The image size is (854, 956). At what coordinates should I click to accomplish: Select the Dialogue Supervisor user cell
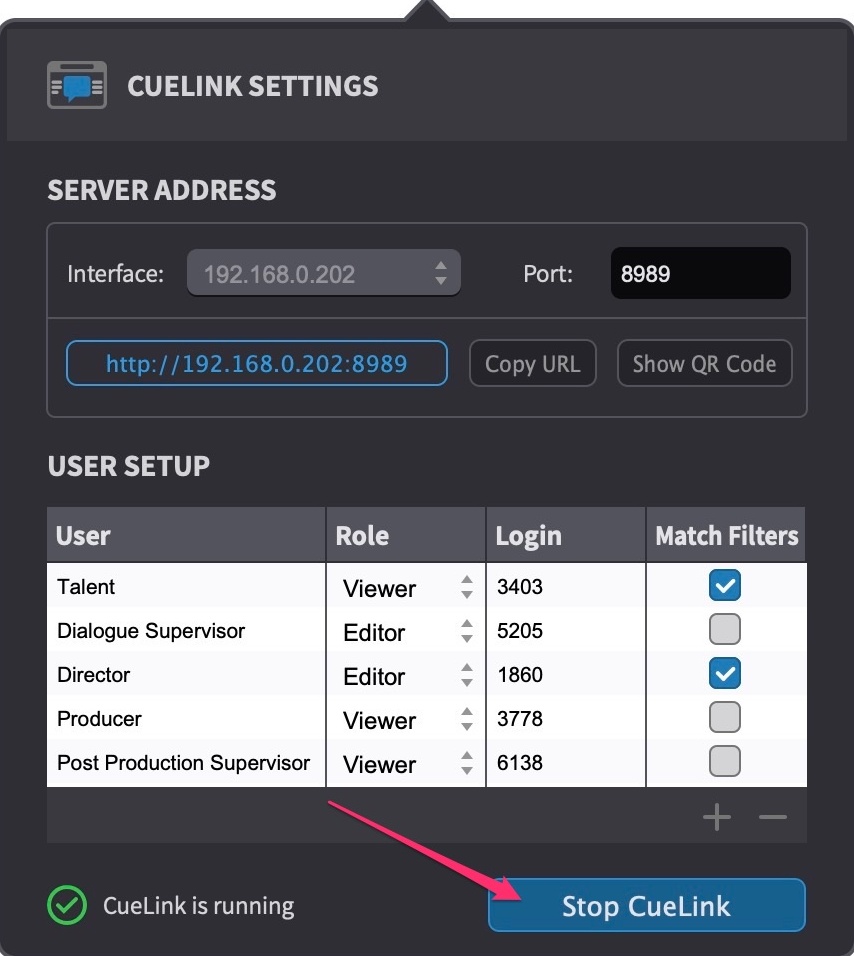[x=186, y=630]
